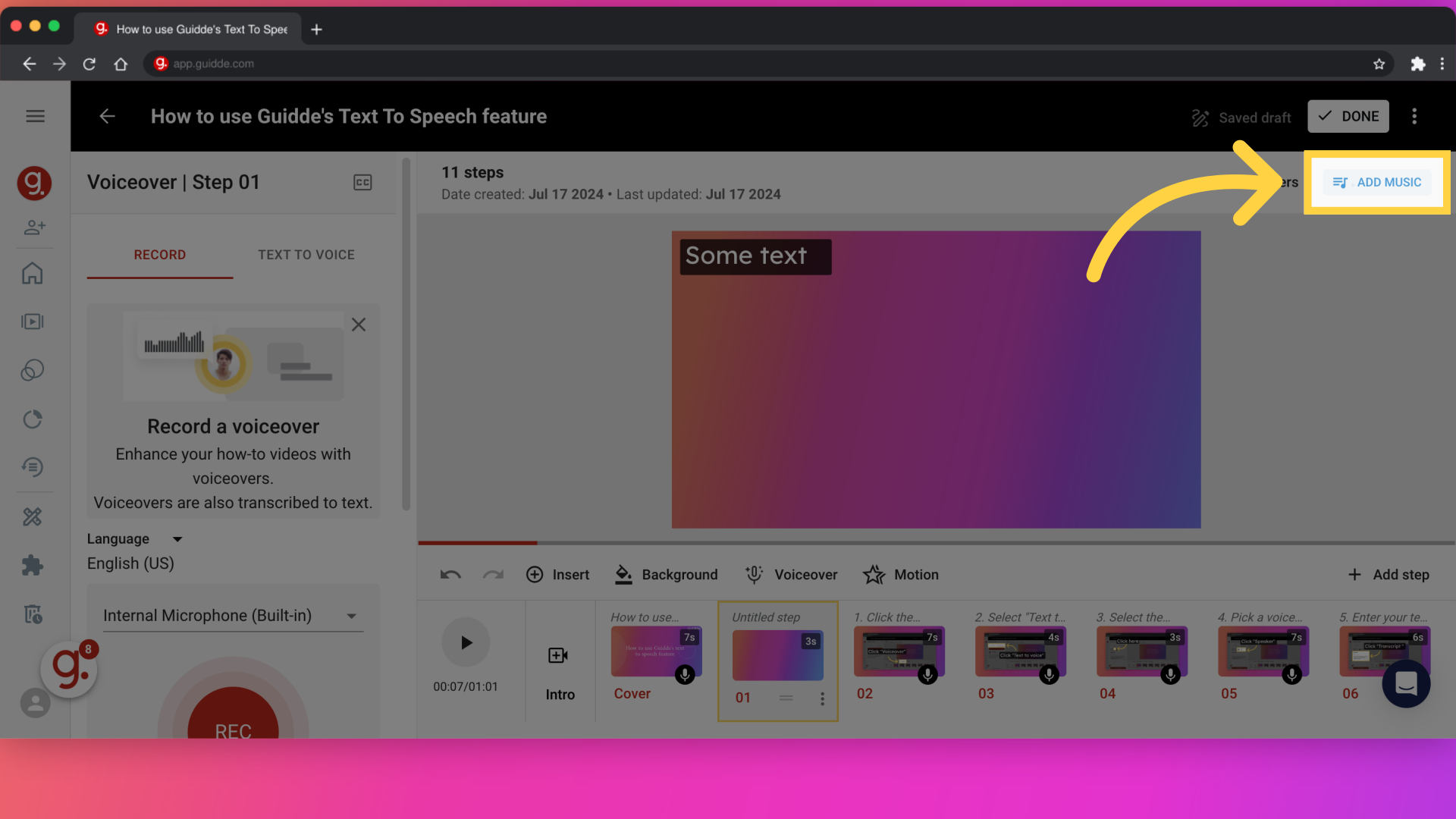1456x819 pixels.
Task: Click the microphone badge on step 03
Action: click(x=1049, y=674)
